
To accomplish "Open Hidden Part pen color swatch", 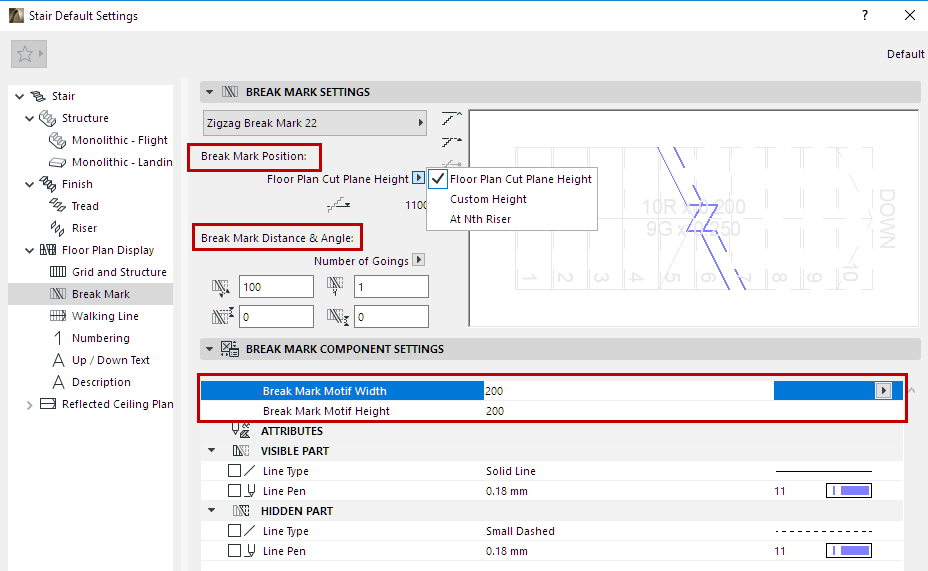I will pyautogui.click(x=849, y=551).
